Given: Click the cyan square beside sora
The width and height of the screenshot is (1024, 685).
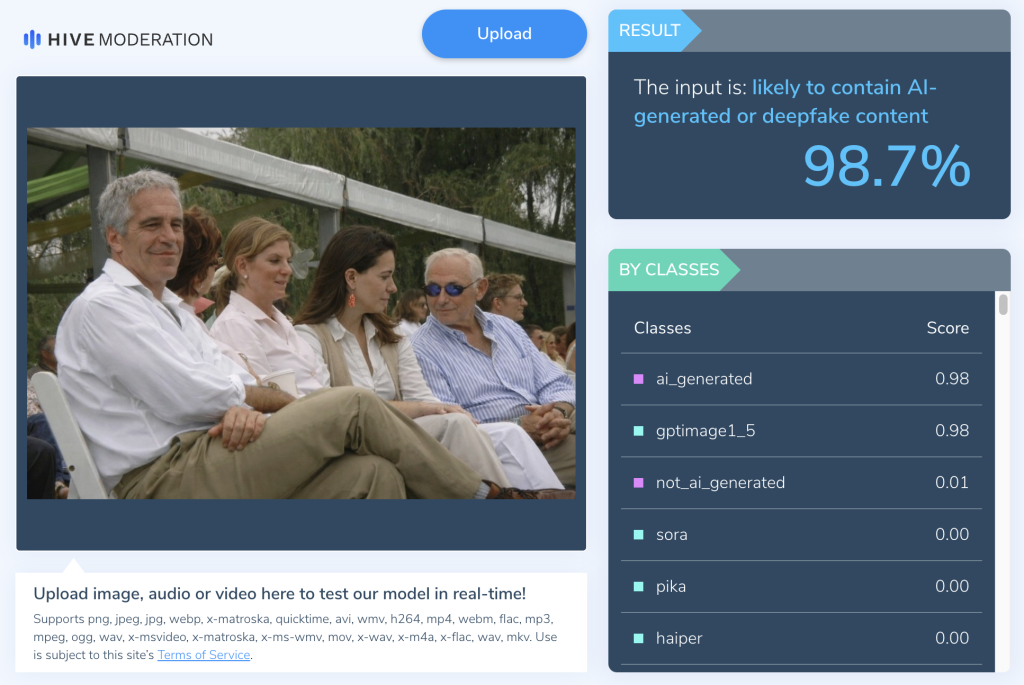Looking at the screenshot, I should click(x=638, y=535).
